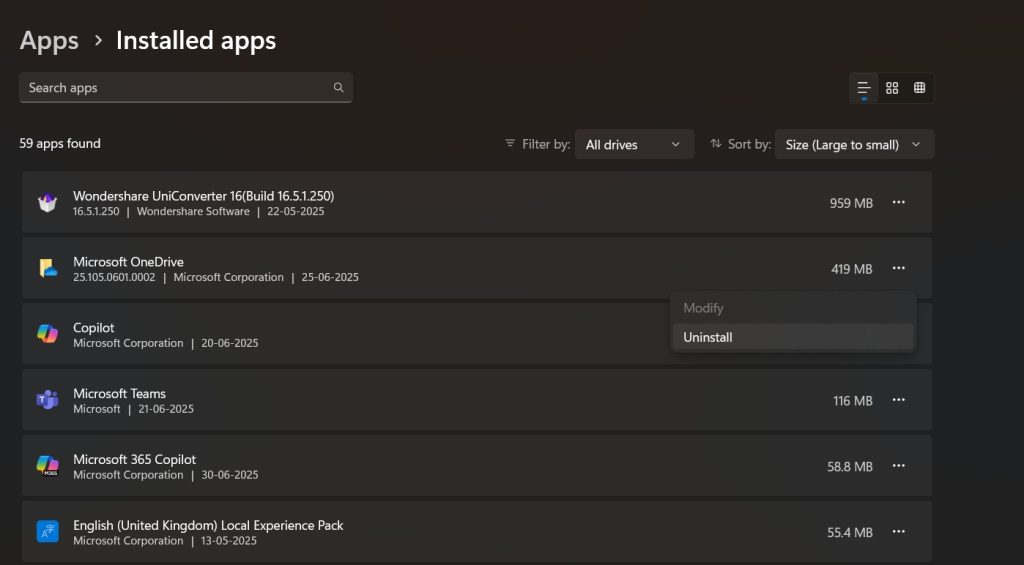The width and height of the screenshot is (1024, 565).
Task: Click the Teams install date 21-06-2025
Action: pyautogui.click(x=166, y=409)
